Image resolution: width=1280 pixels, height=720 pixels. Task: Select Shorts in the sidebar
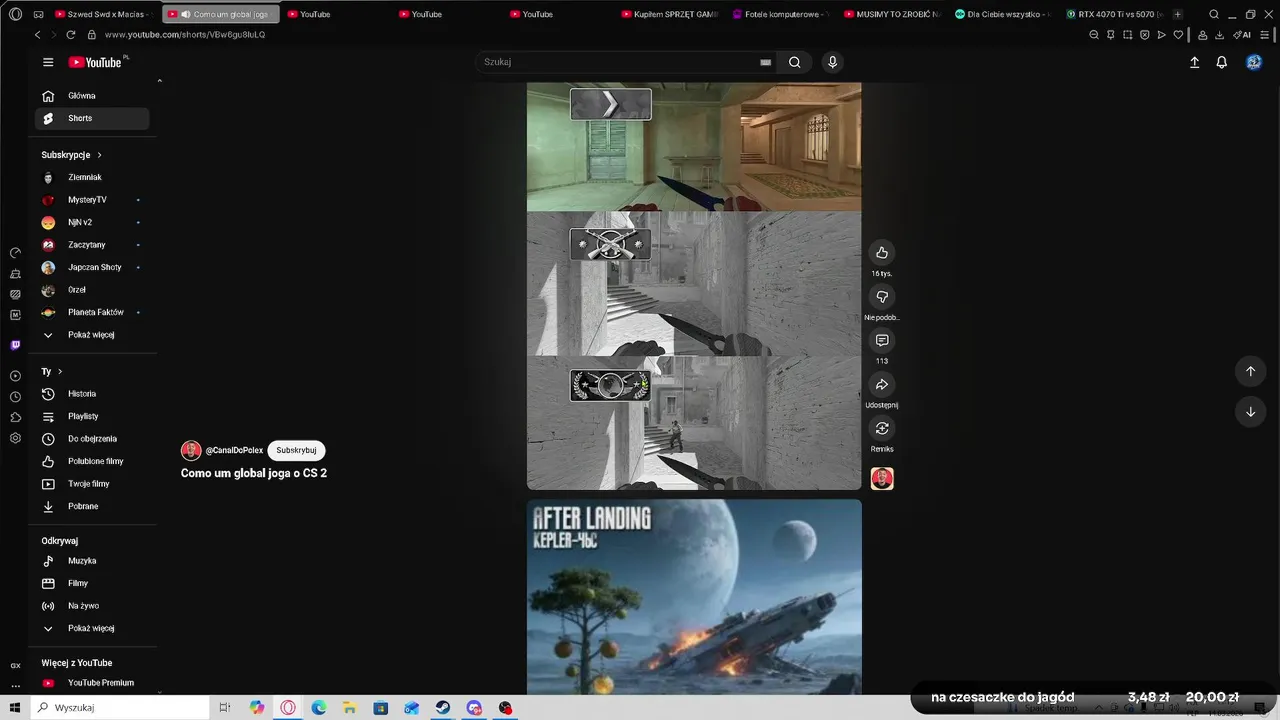point(92,118)
